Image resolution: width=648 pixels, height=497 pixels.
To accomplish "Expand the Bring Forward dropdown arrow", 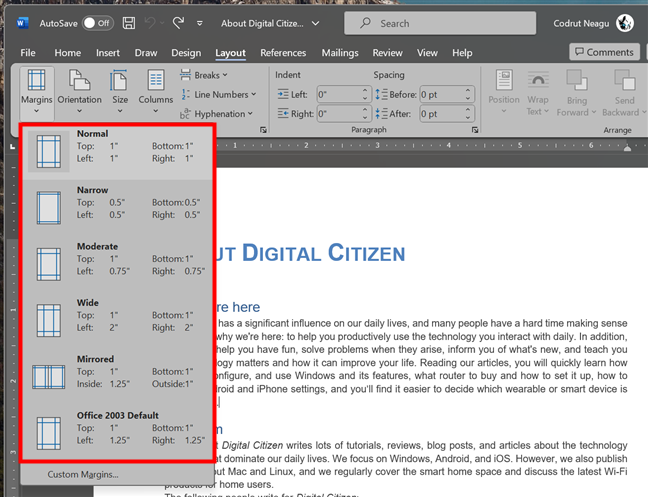I will click(x=594, y=112).
